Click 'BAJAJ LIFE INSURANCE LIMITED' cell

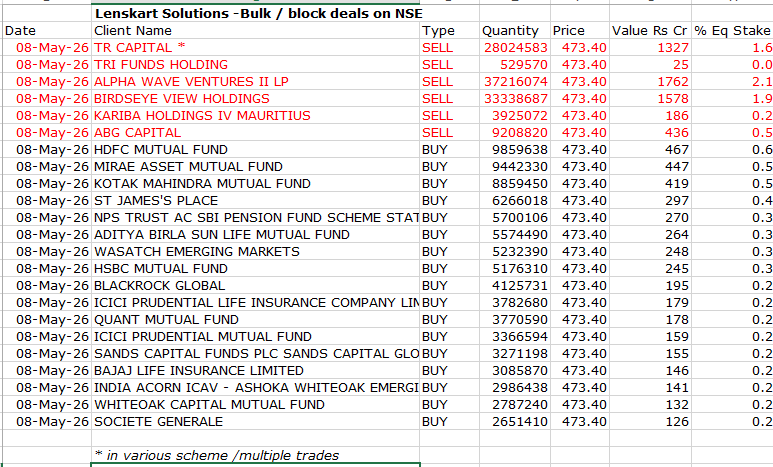[255, 371]
